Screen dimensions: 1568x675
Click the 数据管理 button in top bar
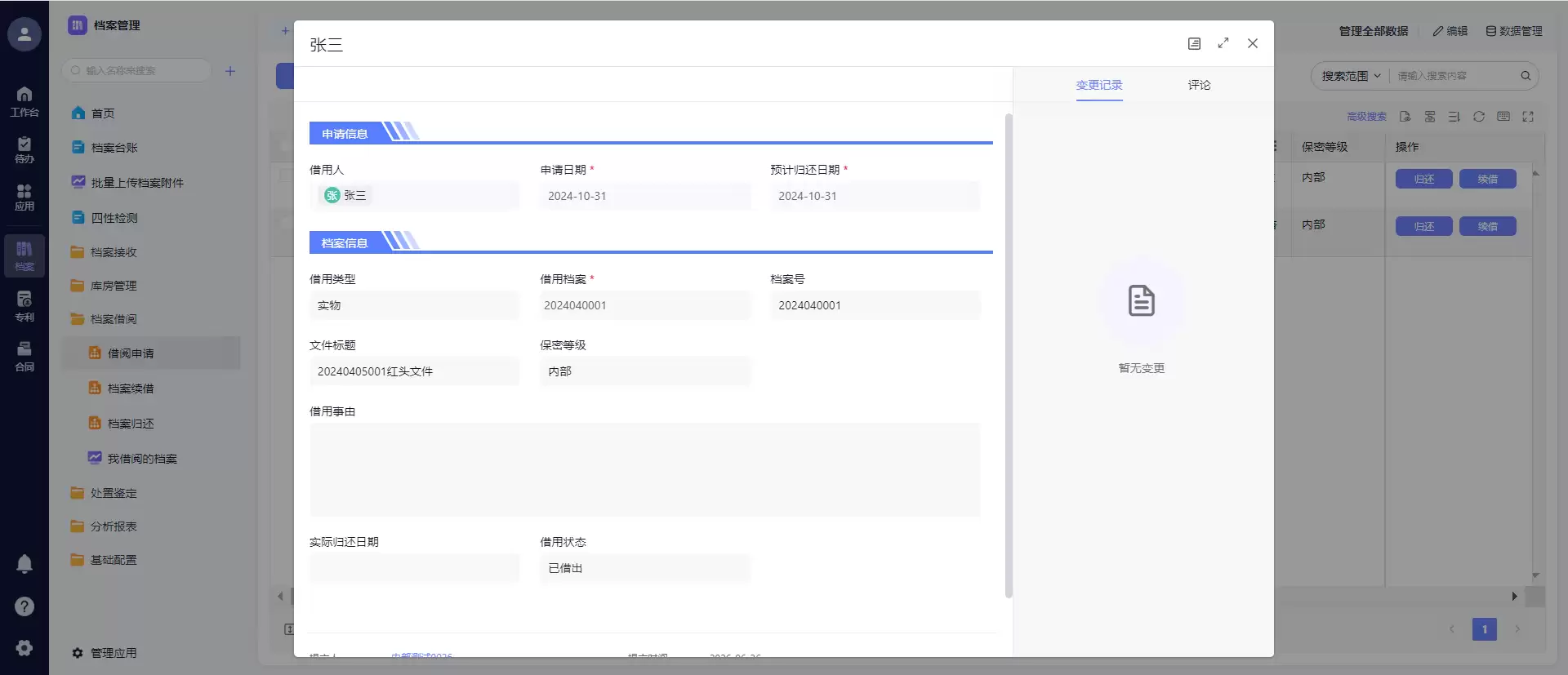[x=1514, y=31]
